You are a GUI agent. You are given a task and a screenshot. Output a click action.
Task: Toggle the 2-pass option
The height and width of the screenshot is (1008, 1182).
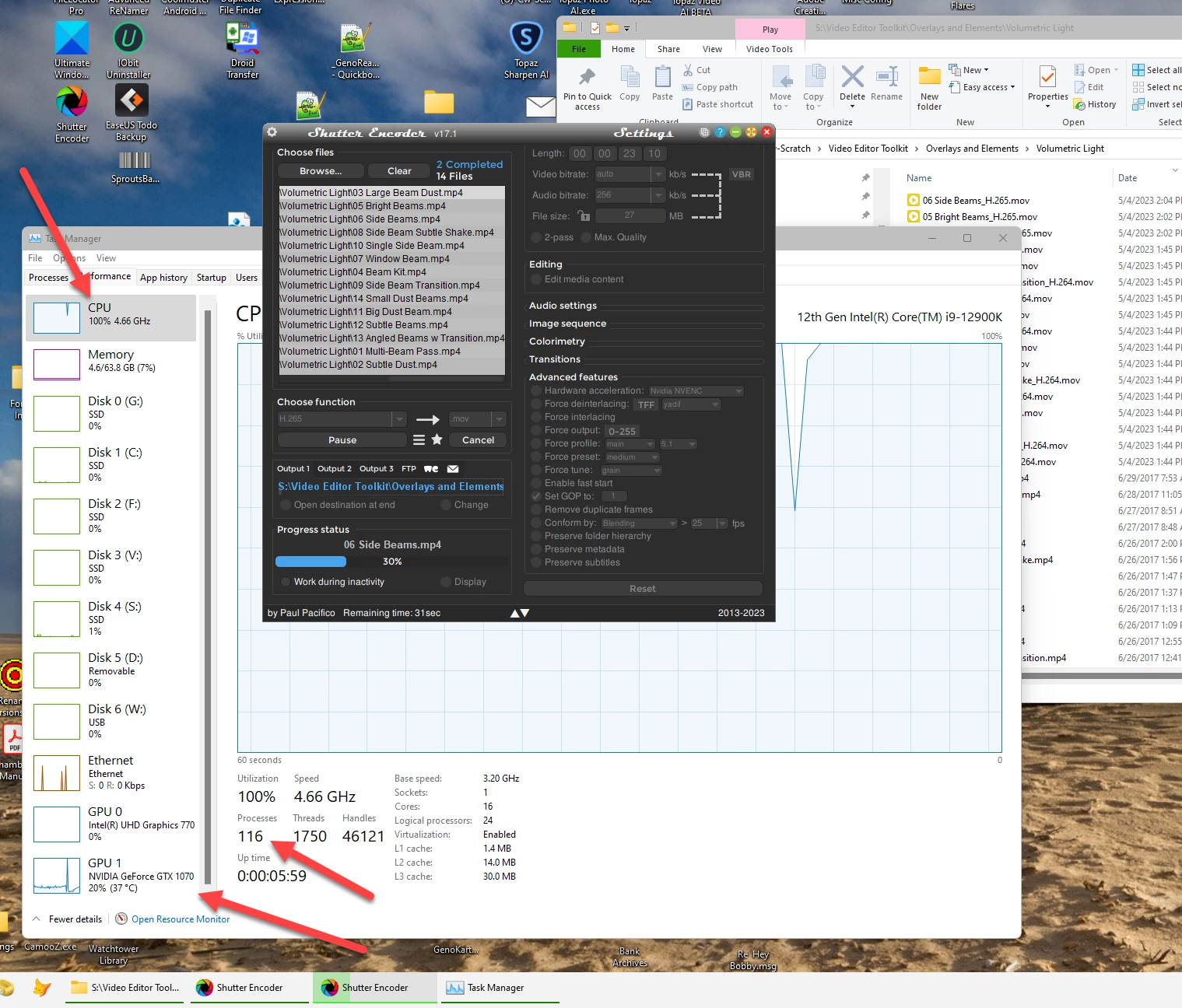[x=536, y=237]
